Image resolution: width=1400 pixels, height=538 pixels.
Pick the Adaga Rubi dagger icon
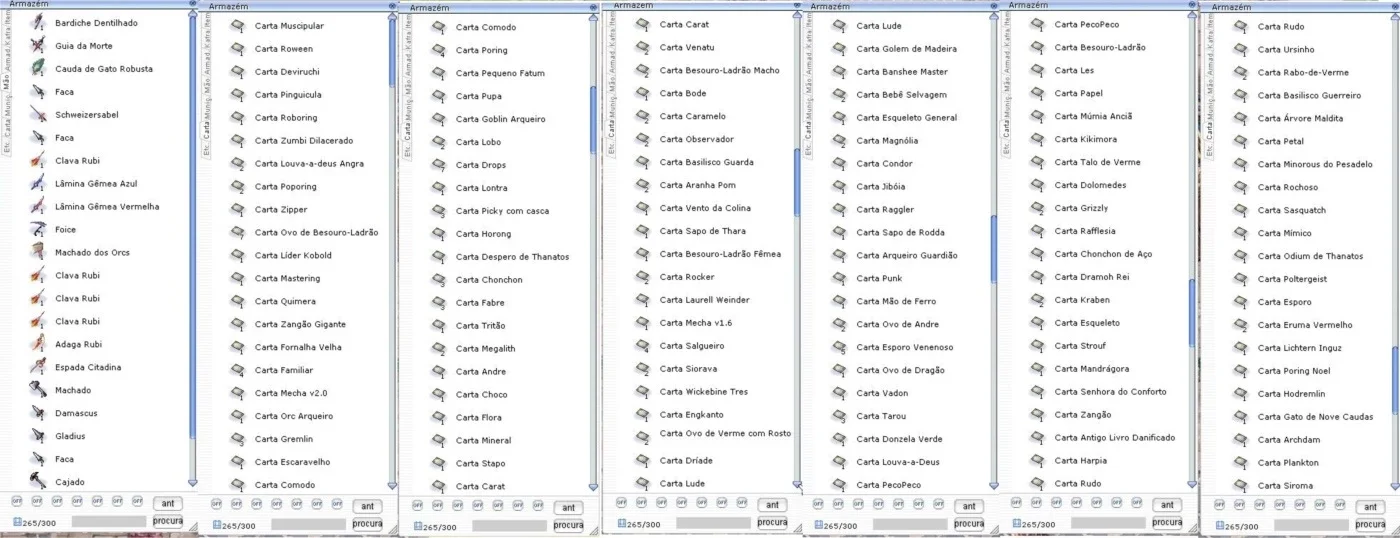[x=37, y=345]
